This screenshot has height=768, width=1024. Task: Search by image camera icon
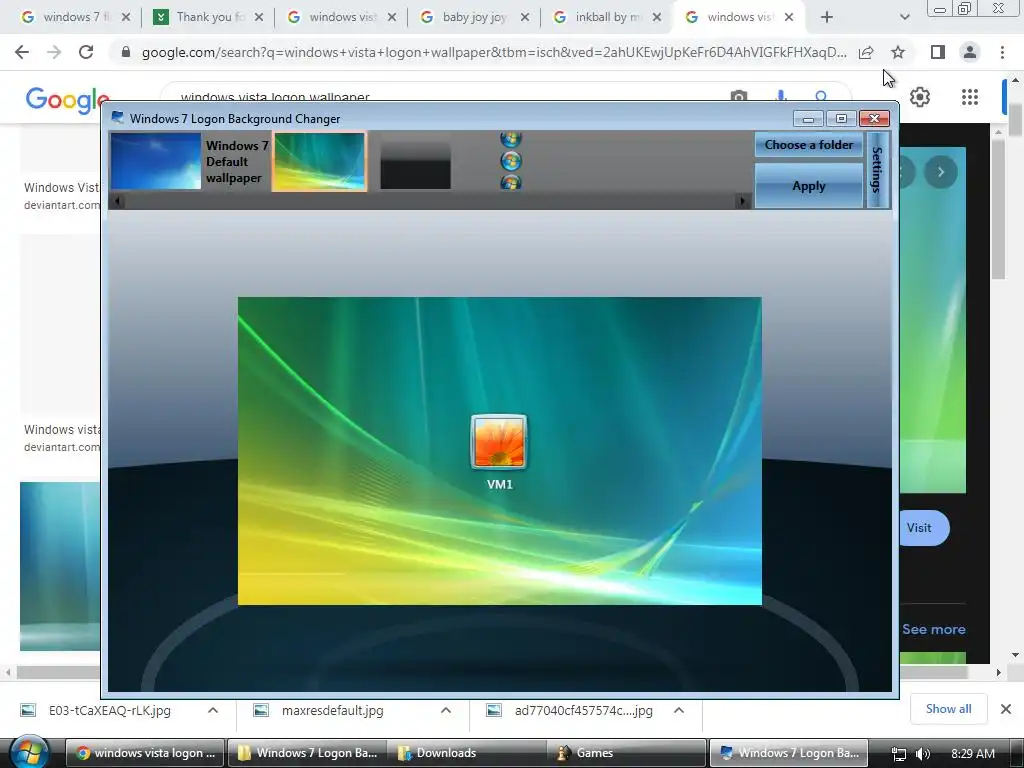point(739,97)
